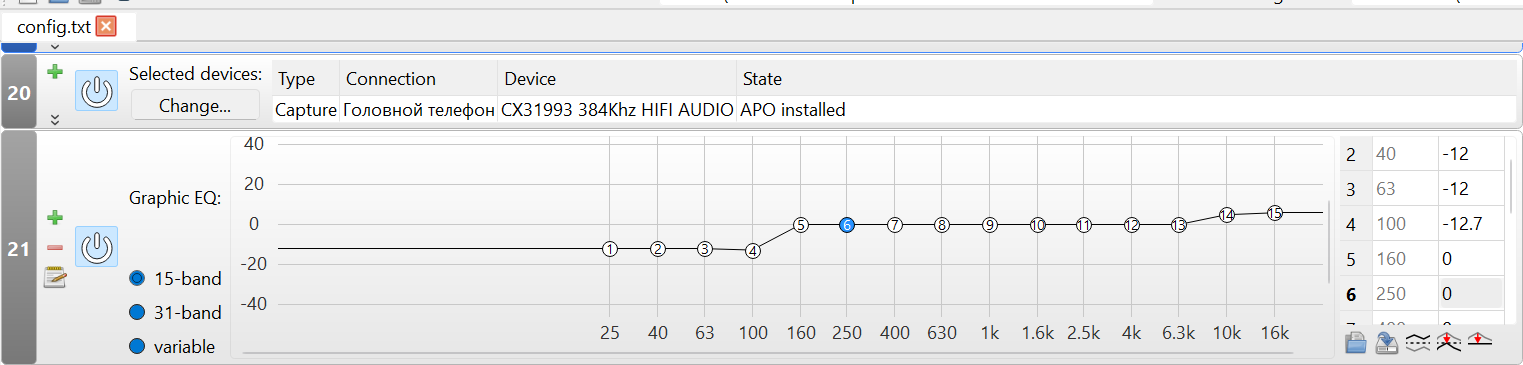Image resolution: width=1523 pixels, height=365 pixels.
Task: Remove the Graphic EQ filter in row 21
Action: (x=55, y=247)
